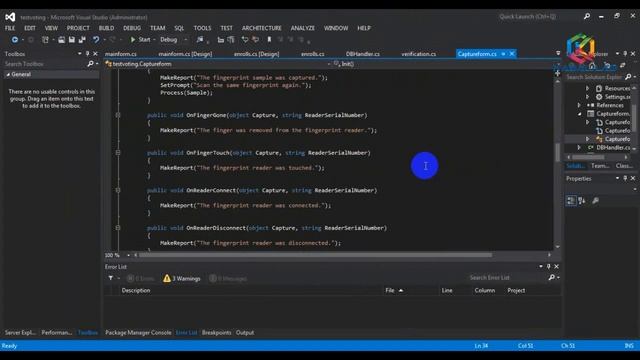
Task: Open the TEAM menu
Action: (158, 28)
